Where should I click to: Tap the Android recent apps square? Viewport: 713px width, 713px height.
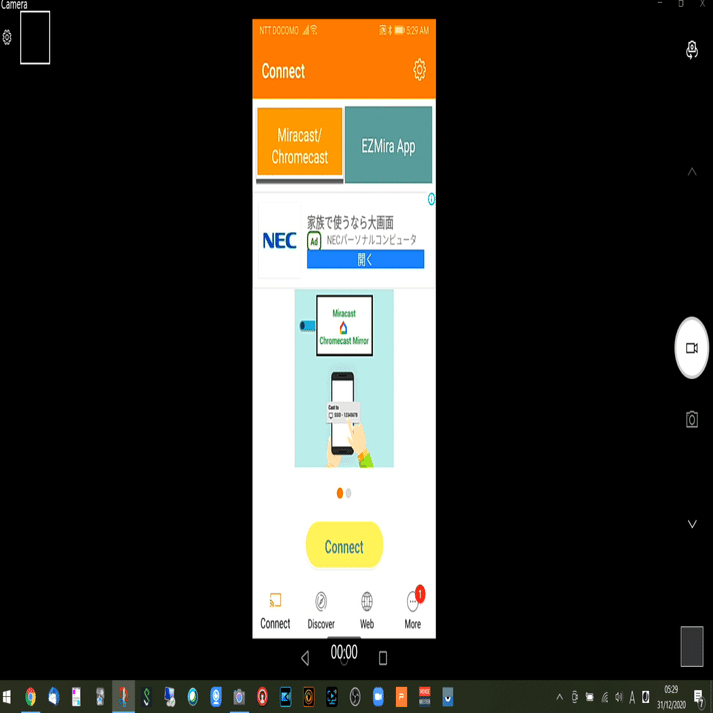click(x=383, y=658)
